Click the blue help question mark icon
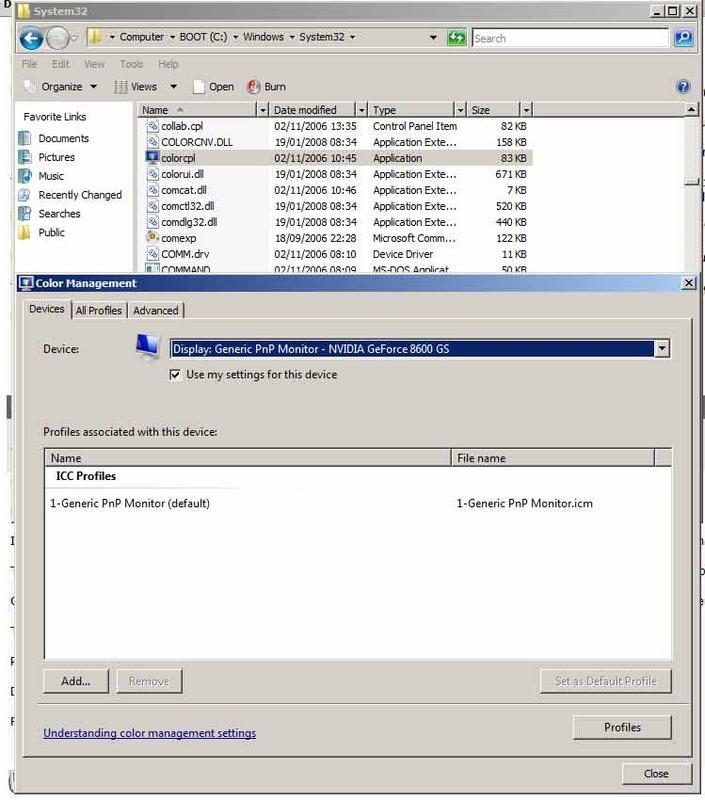Viewport: 705px width, 800px height. click(684, 87)
